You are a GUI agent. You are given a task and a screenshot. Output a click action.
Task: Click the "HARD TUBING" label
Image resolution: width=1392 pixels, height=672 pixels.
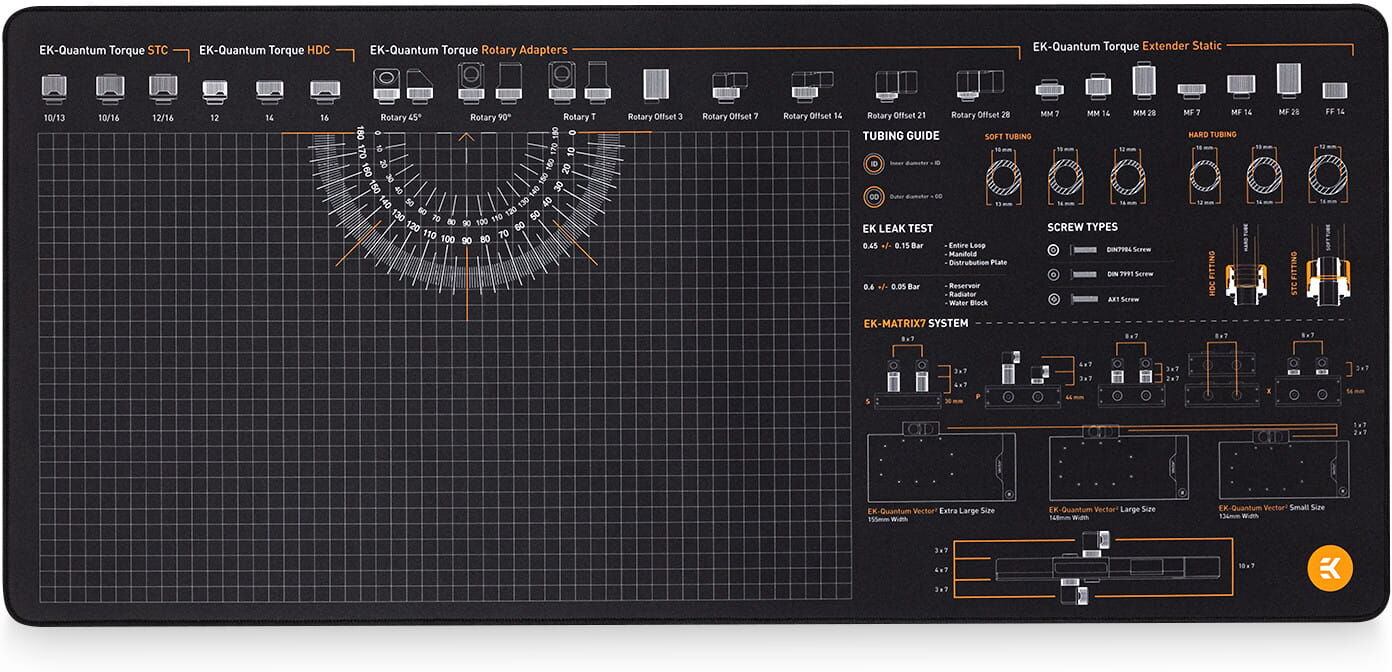1212,135
